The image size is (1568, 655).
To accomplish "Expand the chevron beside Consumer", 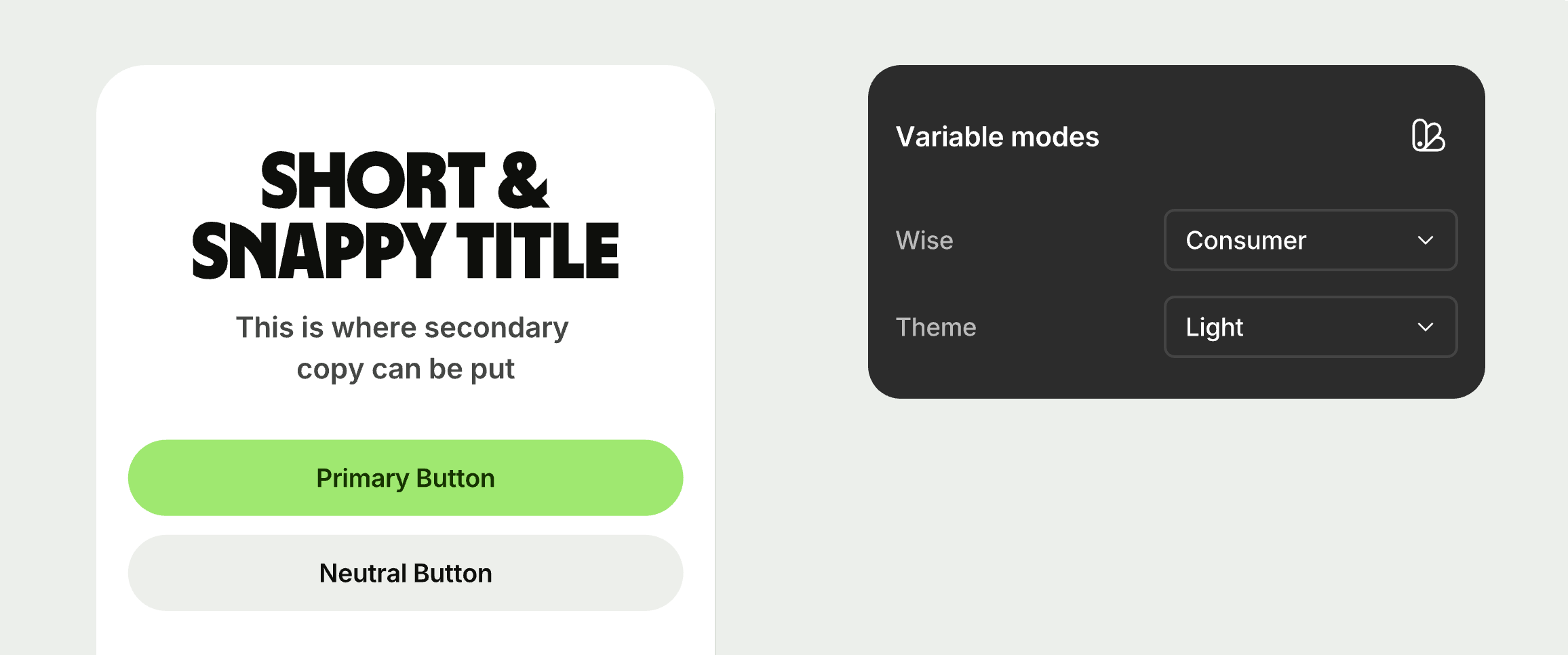I will 1426,241.
